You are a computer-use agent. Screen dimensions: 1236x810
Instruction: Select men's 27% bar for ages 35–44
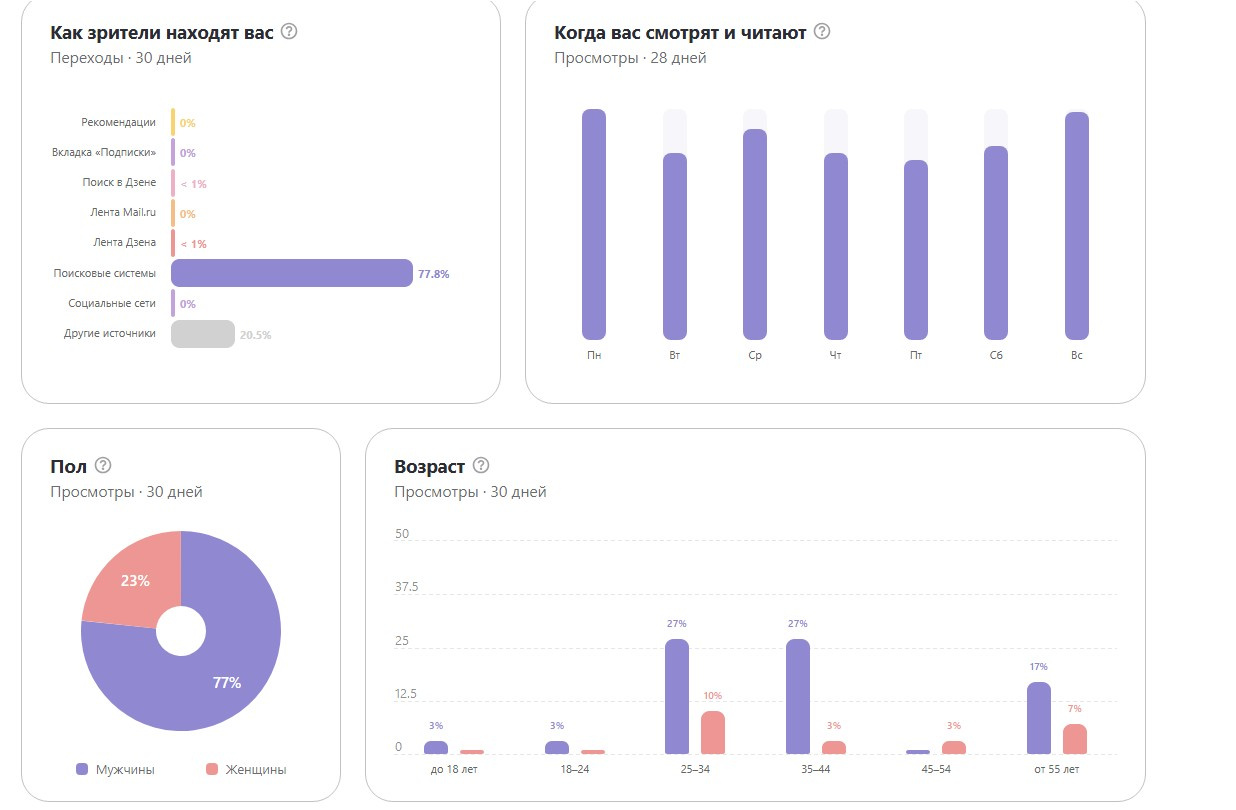pos(798,697)
